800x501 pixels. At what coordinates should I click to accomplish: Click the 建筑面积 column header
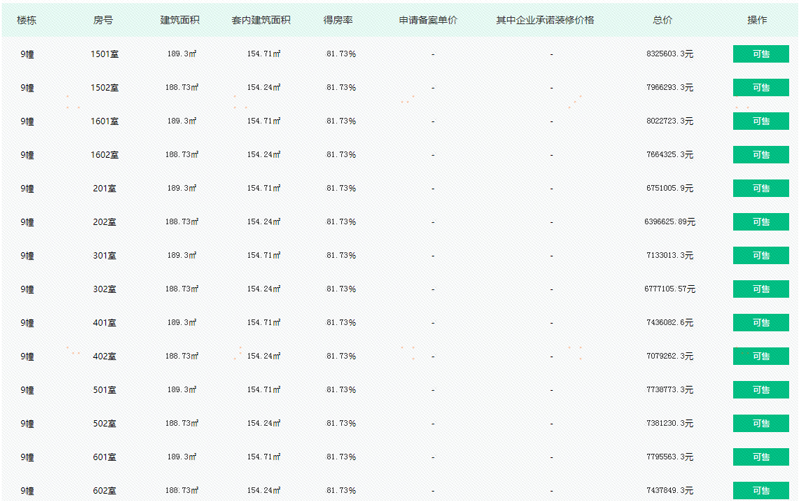(x=180, y=20)
